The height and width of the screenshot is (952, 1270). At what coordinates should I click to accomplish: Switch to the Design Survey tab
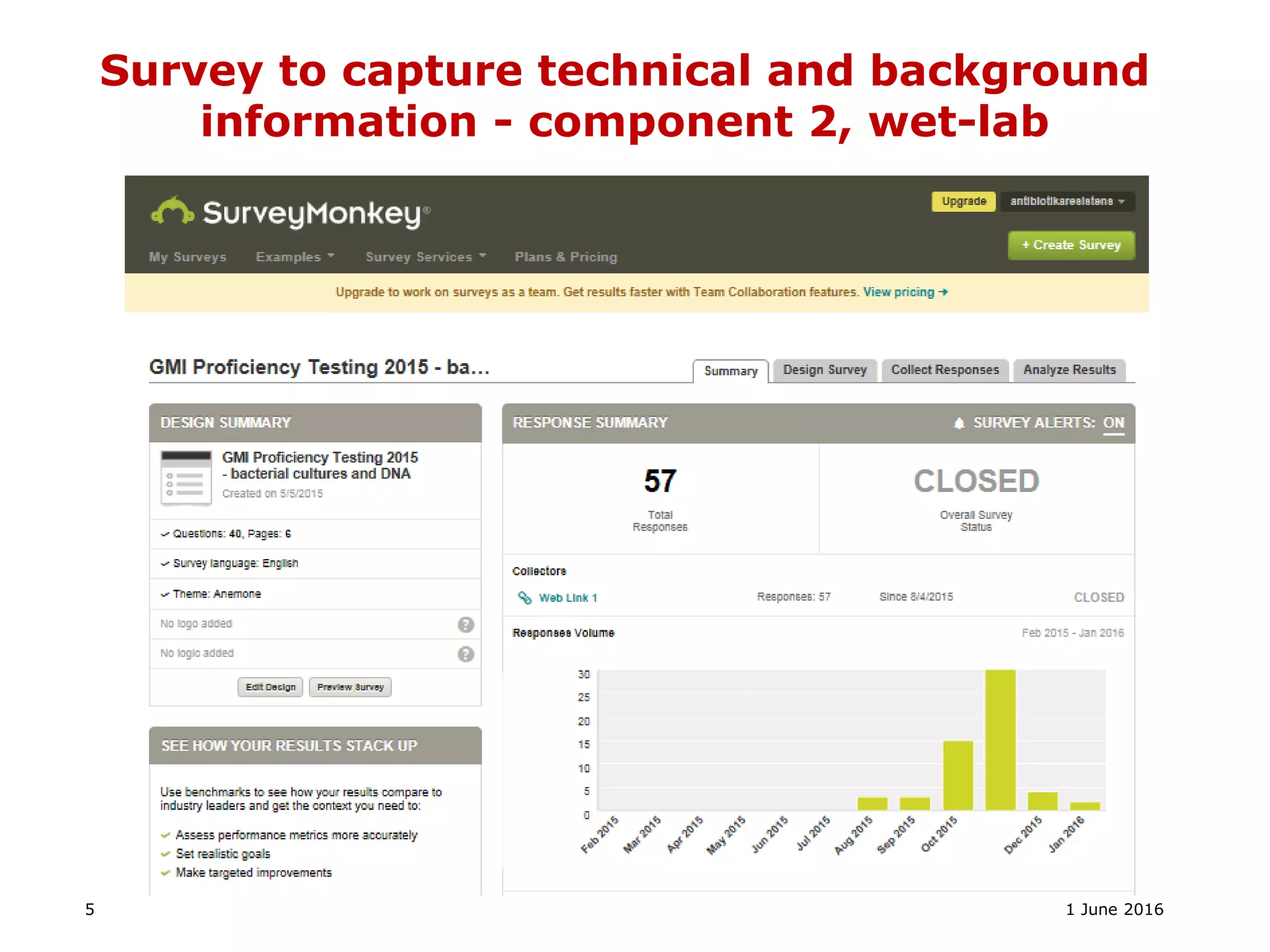[x=824, y=370]
